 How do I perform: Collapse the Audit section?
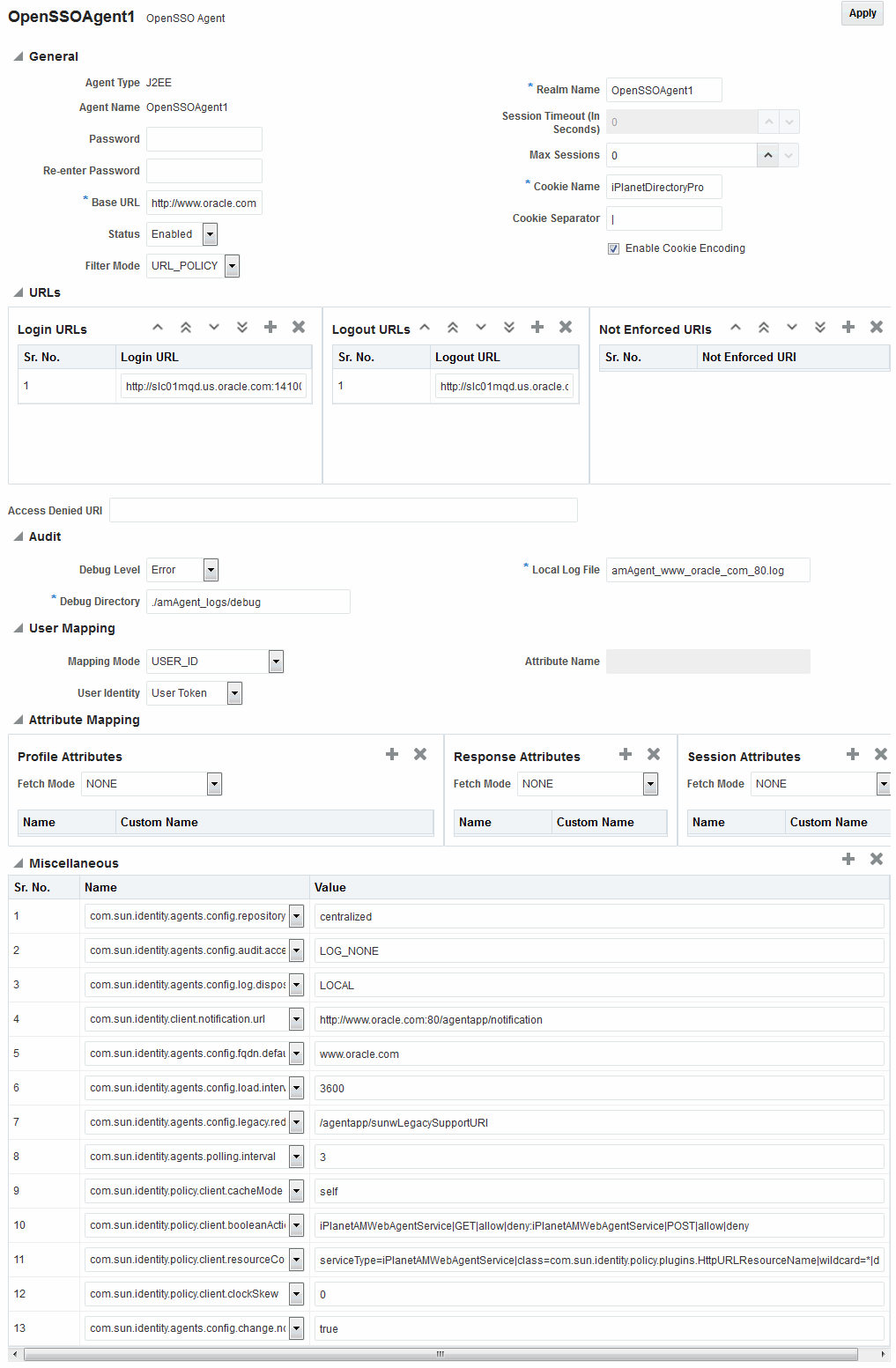[18, 536]
